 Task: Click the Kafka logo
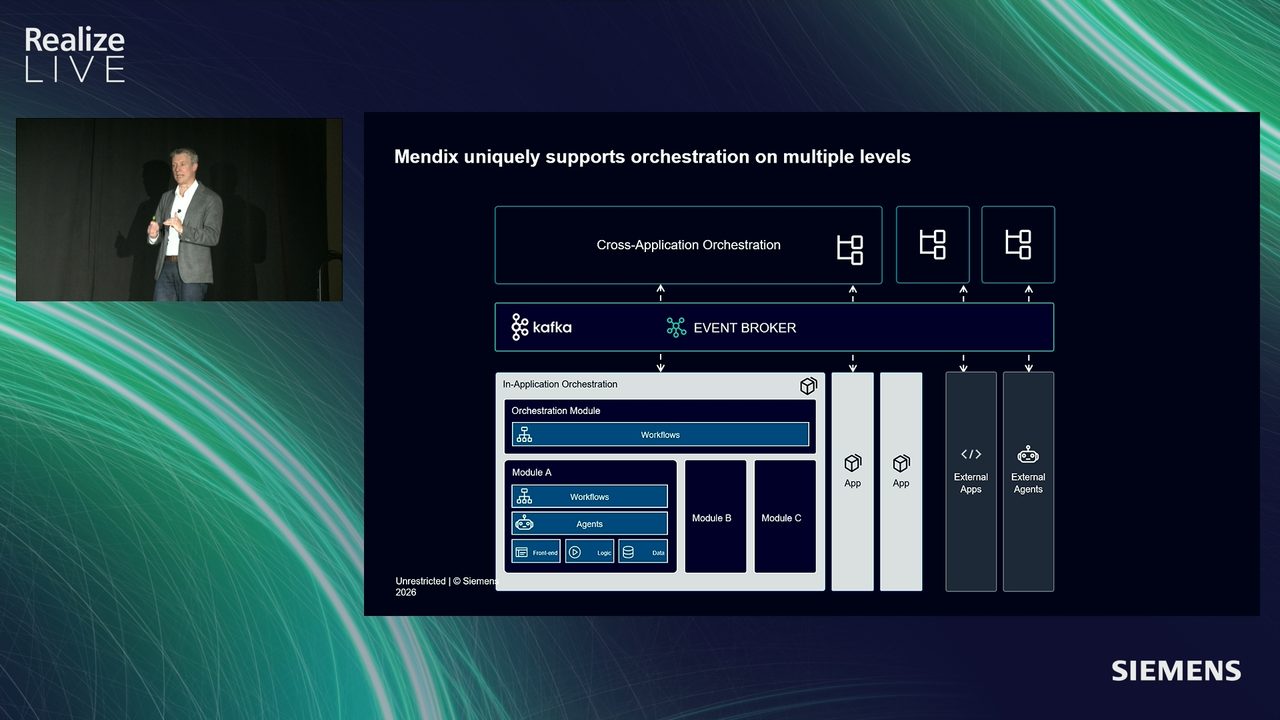coord(541,327)
